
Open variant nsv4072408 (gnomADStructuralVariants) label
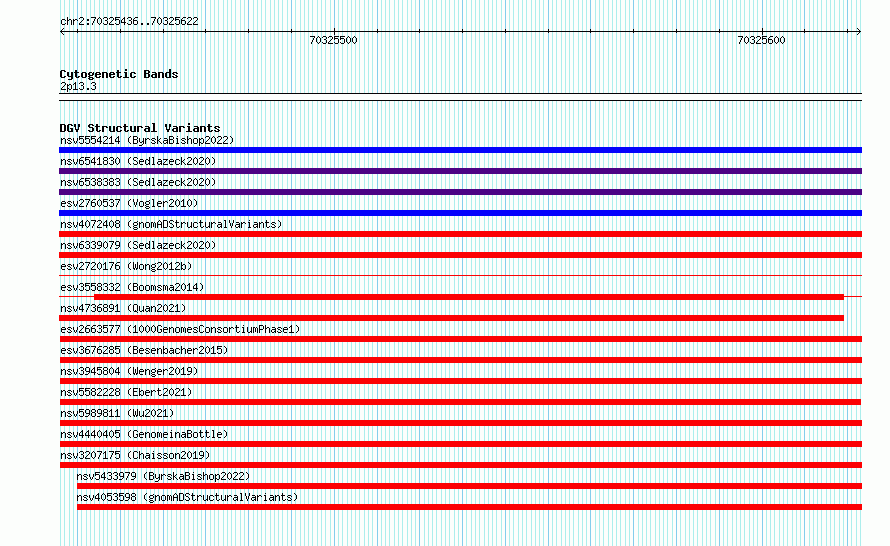click(x=171, y=224)
